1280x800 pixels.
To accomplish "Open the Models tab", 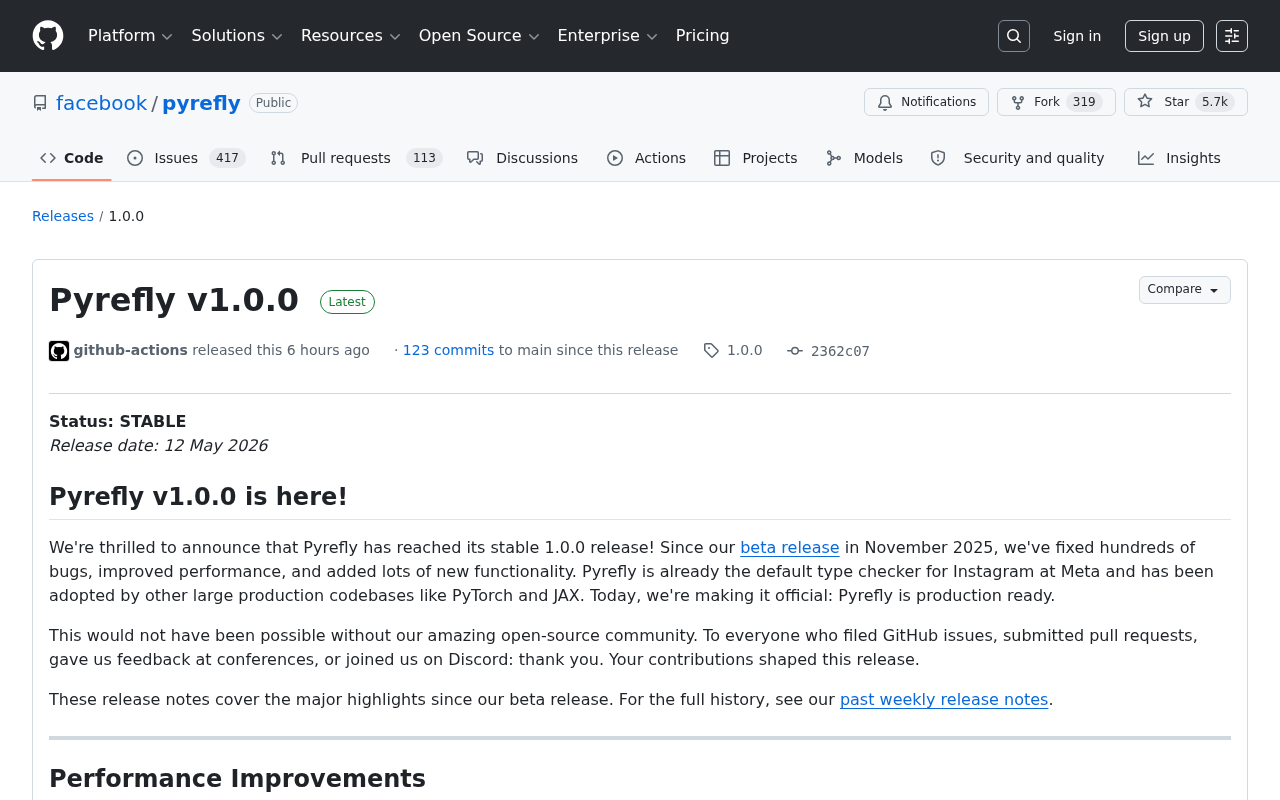I will pos(865,158).
